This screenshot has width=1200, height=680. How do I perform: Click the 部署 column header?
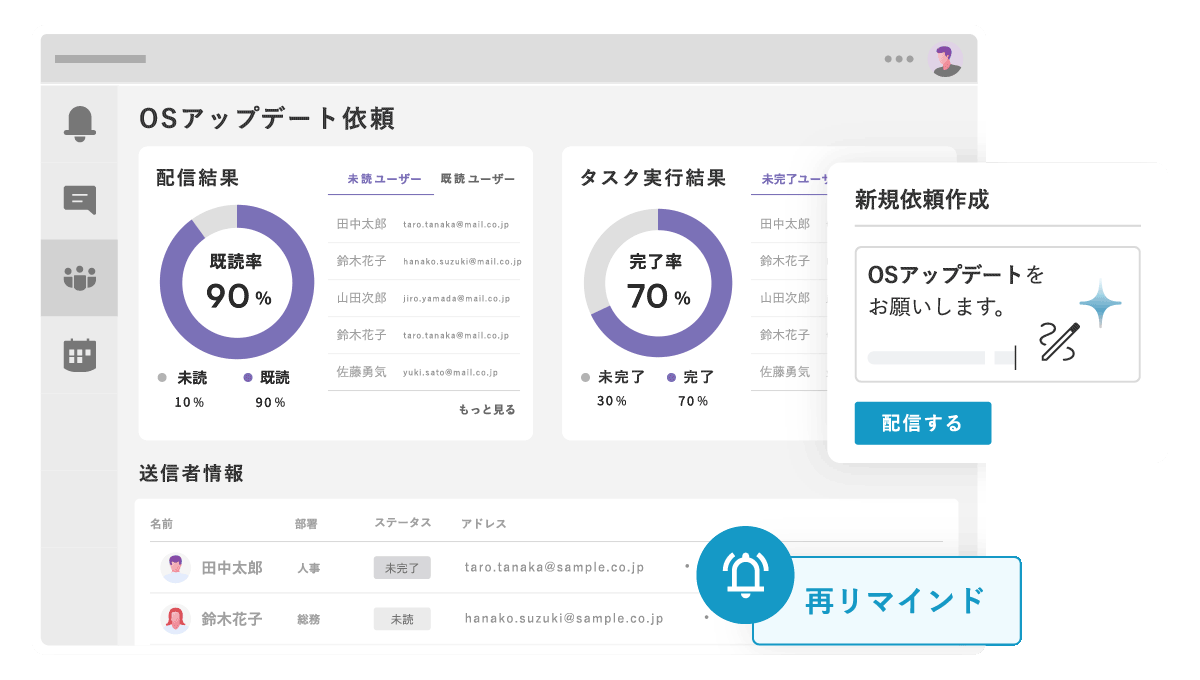(x=306, y=524)
